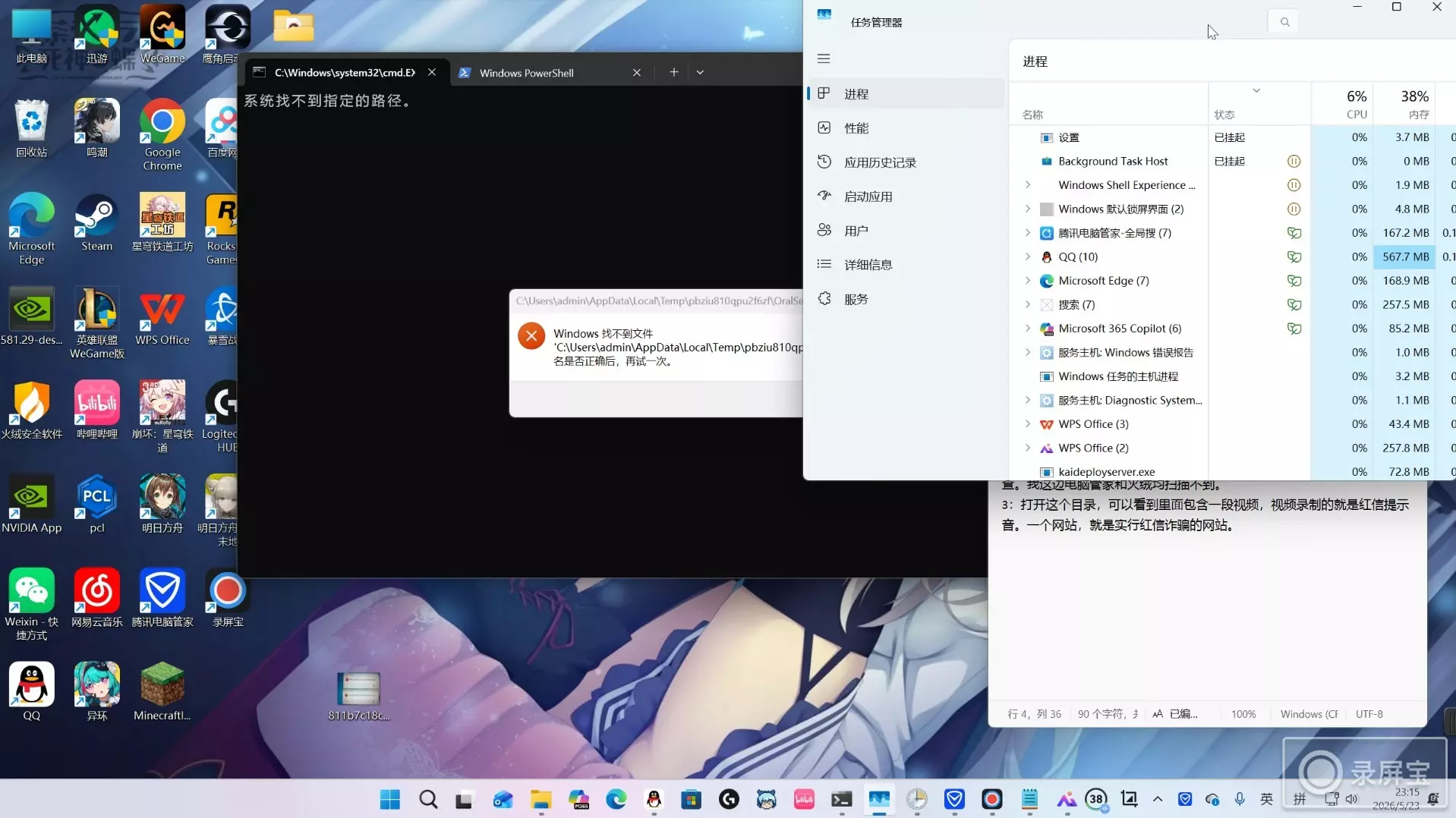Close the cmd.exe terminal tab
This screenshot has width=1456, height=818.
pyautogui.click(x=432, y=72)
